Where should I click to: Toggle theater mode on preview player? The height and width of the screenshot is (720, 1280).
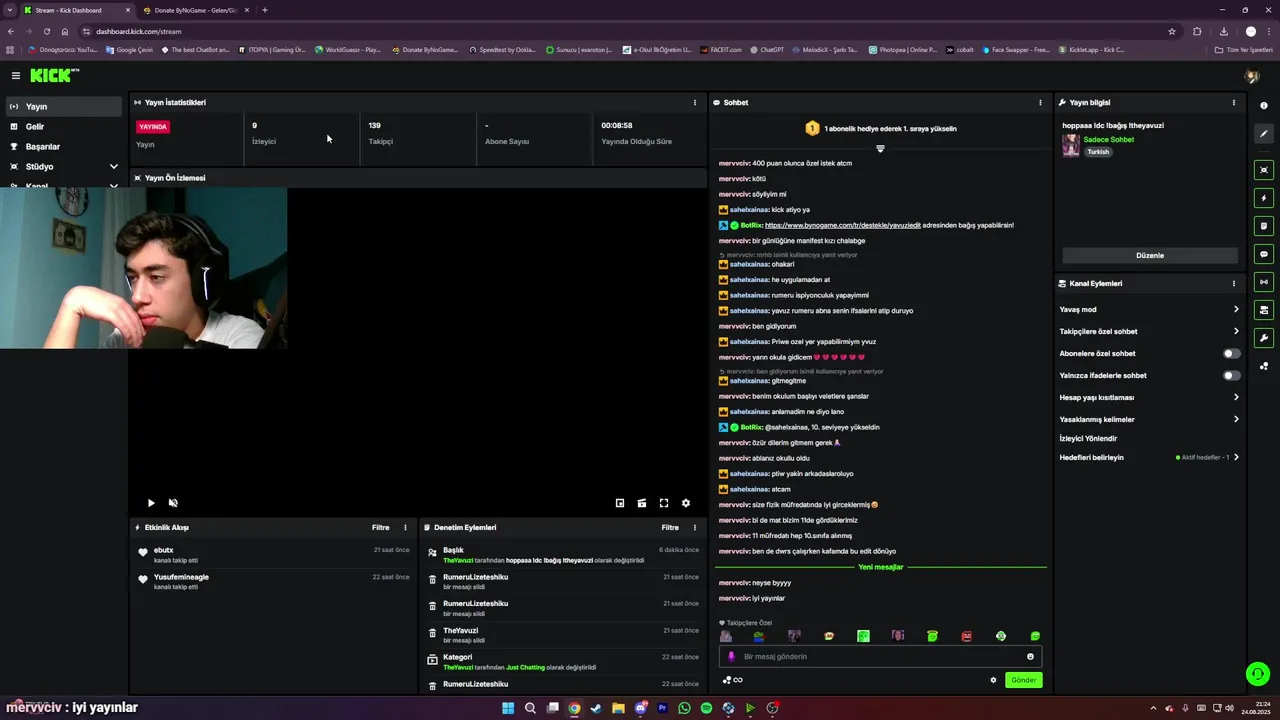[x=642, y=503]
